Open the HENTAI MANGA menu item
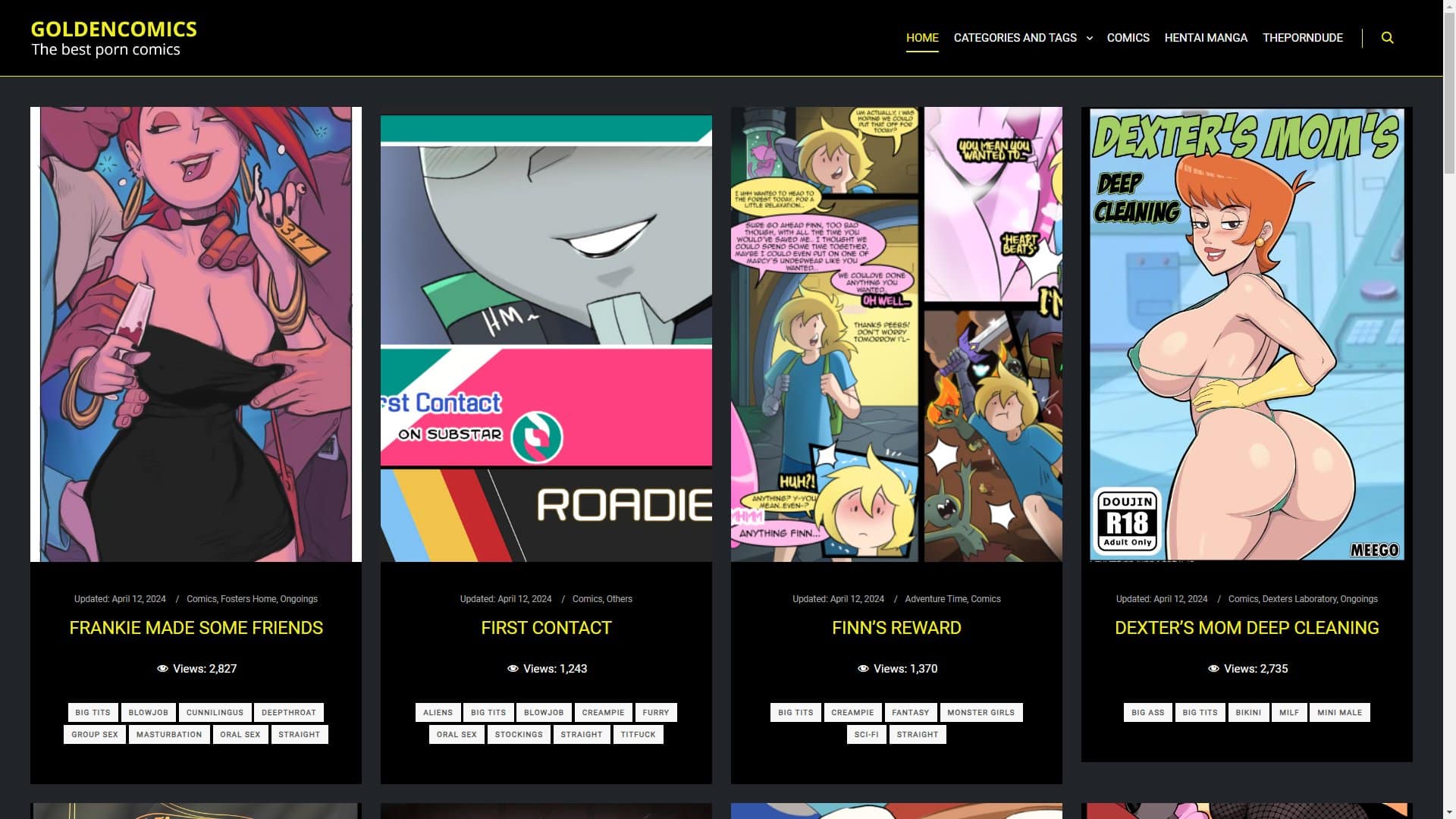 (x=1207, y=37)
